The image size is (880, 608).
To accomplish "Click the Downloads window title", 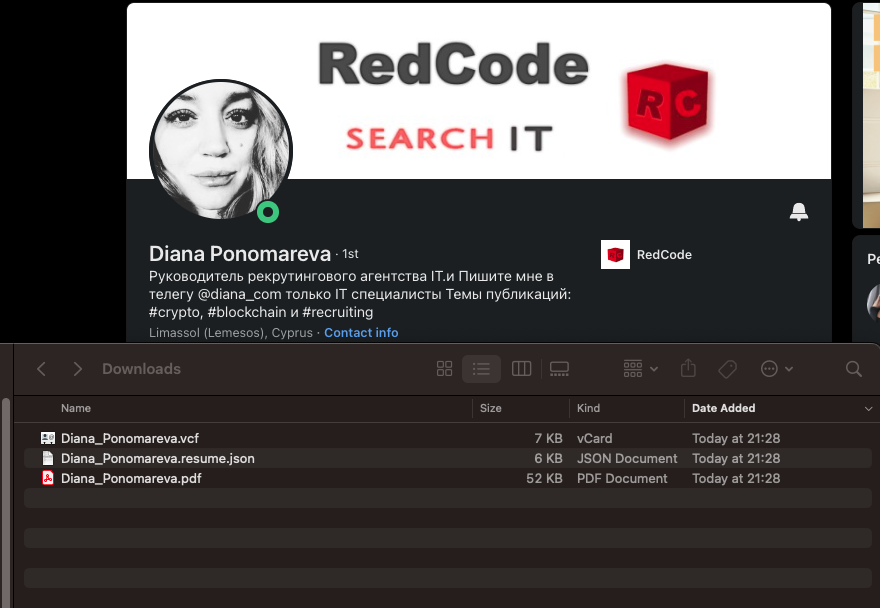I will click(141, 369).
